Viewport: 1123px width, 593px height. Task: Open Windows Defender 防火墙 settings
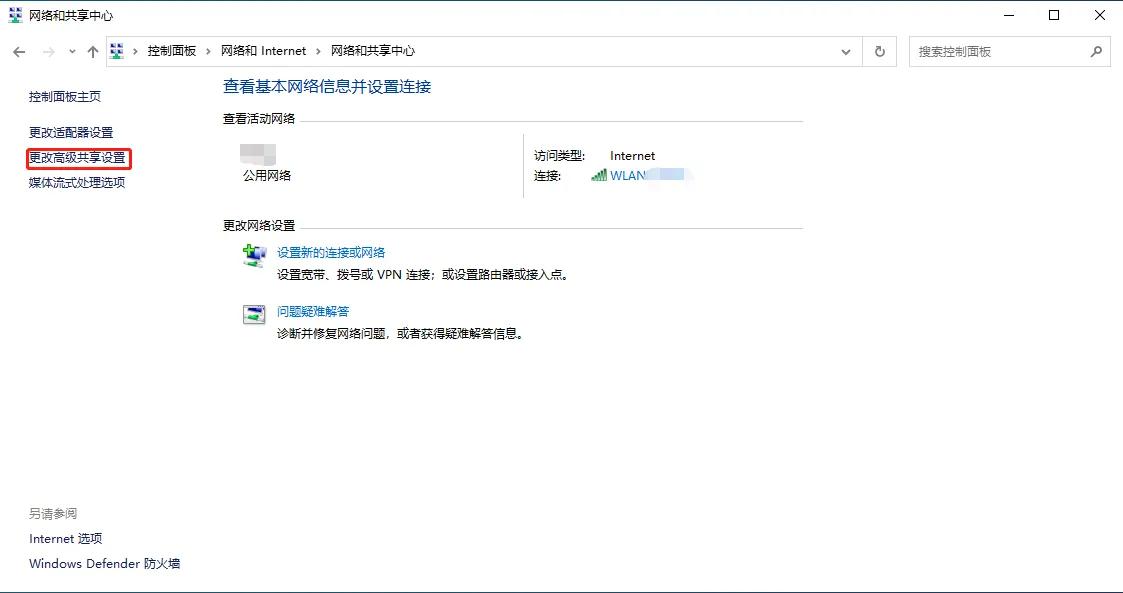click(x=103, y=563)
